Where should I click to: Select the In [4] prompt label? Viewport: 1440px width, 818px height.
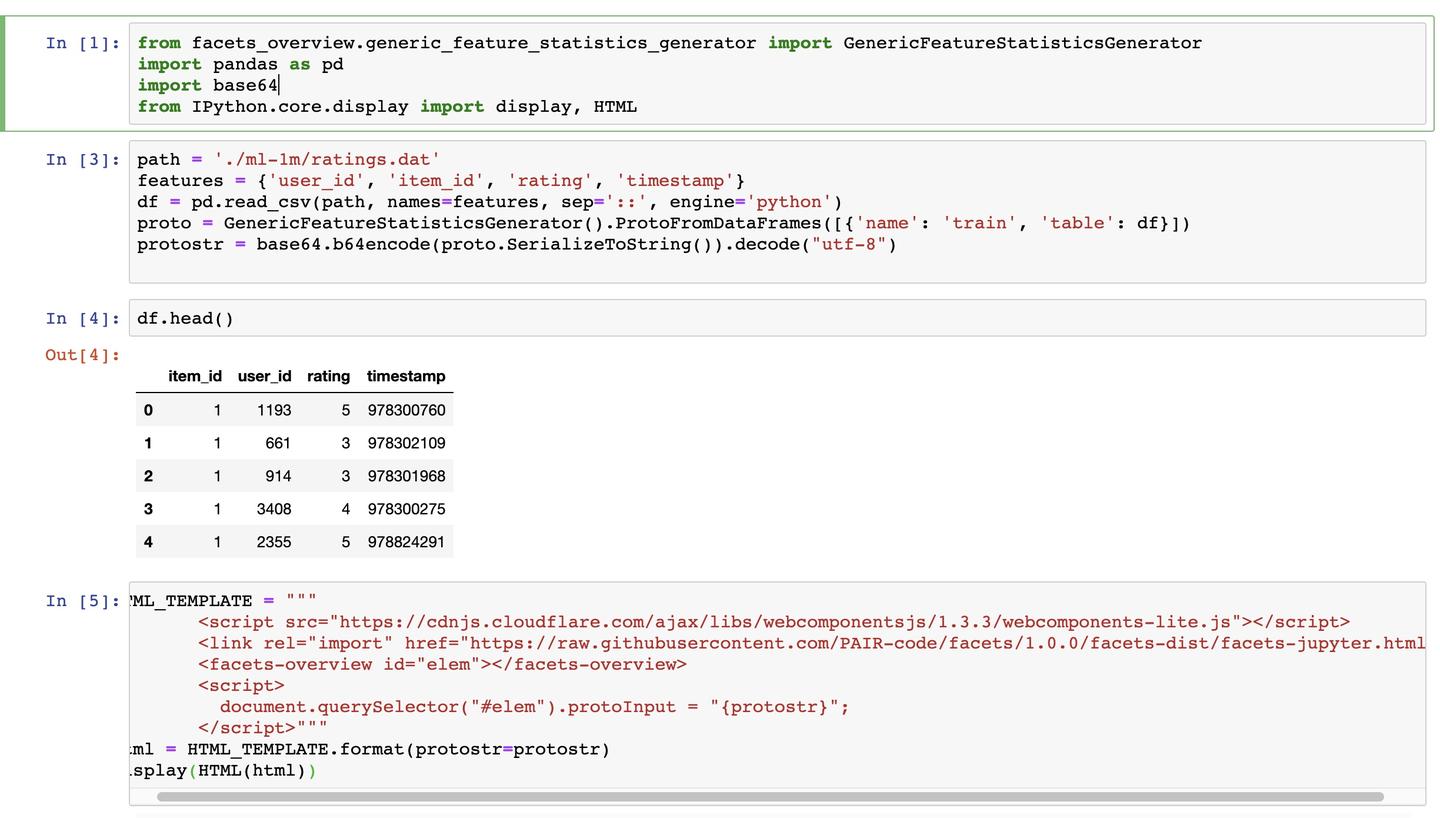pos(83,318)
